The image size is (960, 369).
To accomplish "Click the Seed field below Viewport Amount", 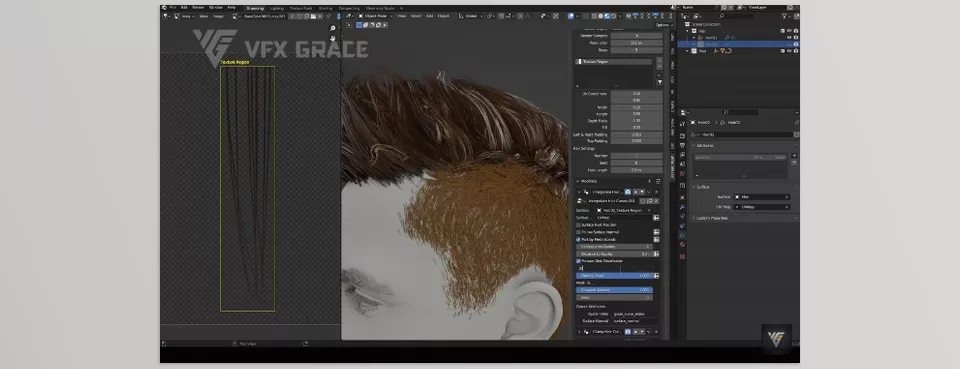I will [x=615, y=297].
